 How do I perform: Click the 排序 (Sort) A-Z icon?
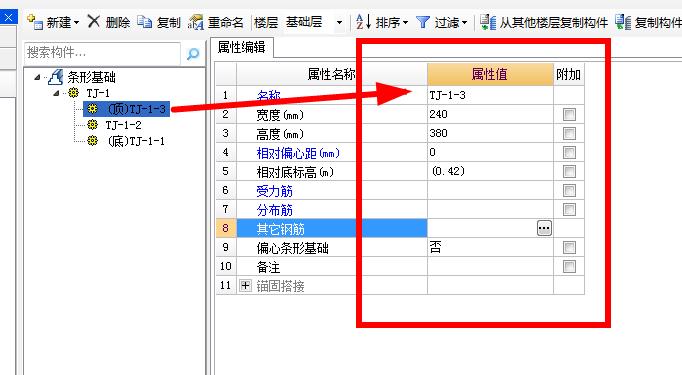coord(363,21)
